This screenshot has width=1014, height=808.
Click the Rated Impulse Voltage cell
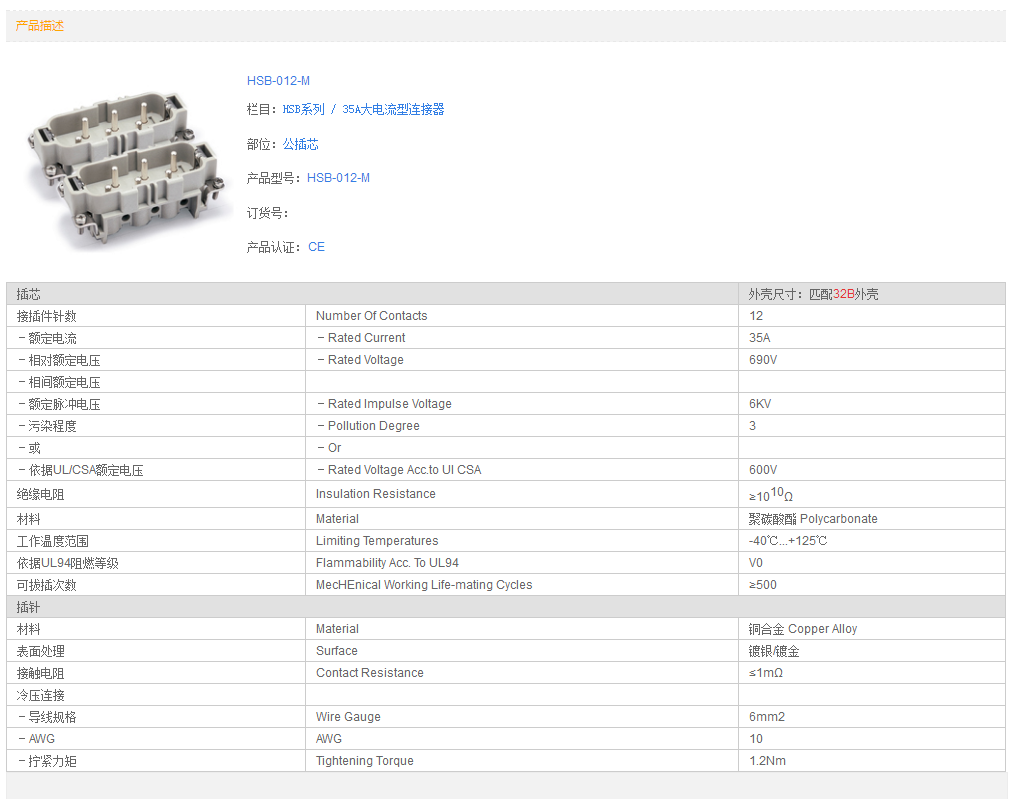389,404
